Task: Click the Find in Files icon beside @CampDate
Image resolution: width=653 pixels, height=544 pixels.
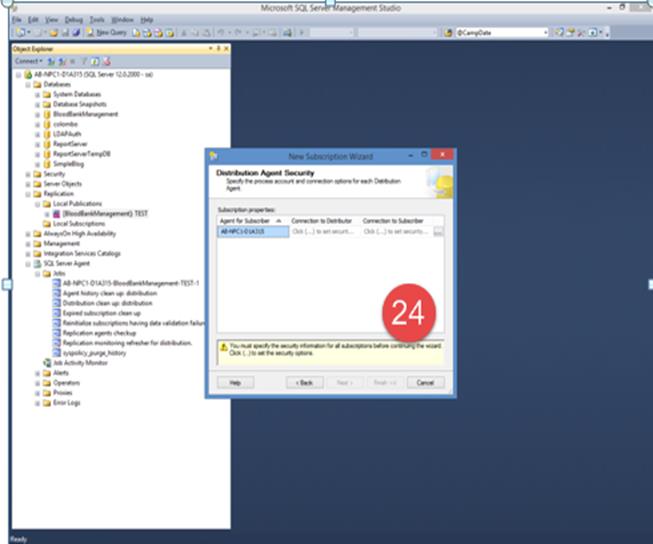Action: 448,32
